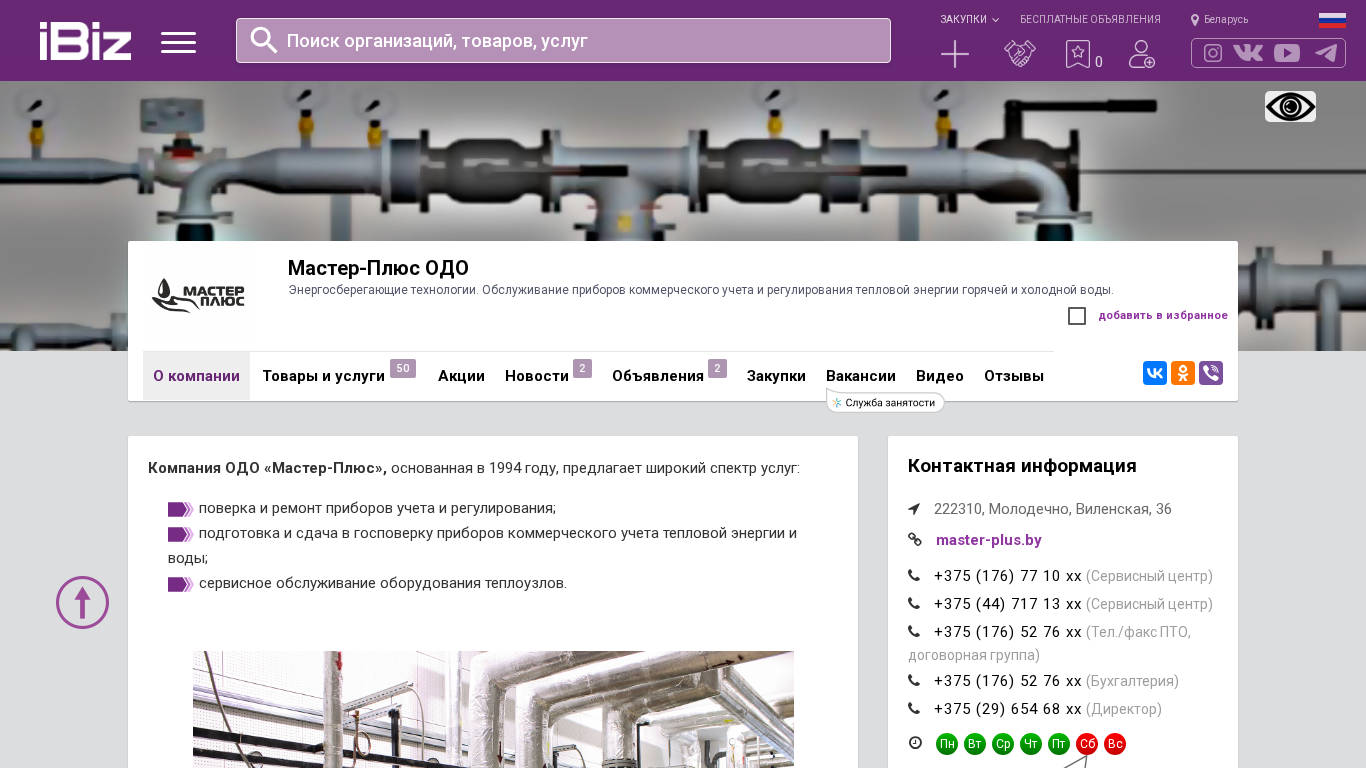Open the Видео tab
1366x768 pixels.
pyautogui.click(x=940, y=376)
